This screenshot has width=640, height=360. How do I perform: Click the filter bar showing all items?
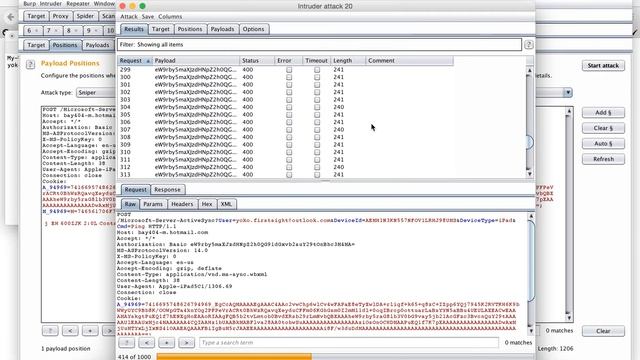click(x=319, y=44)
